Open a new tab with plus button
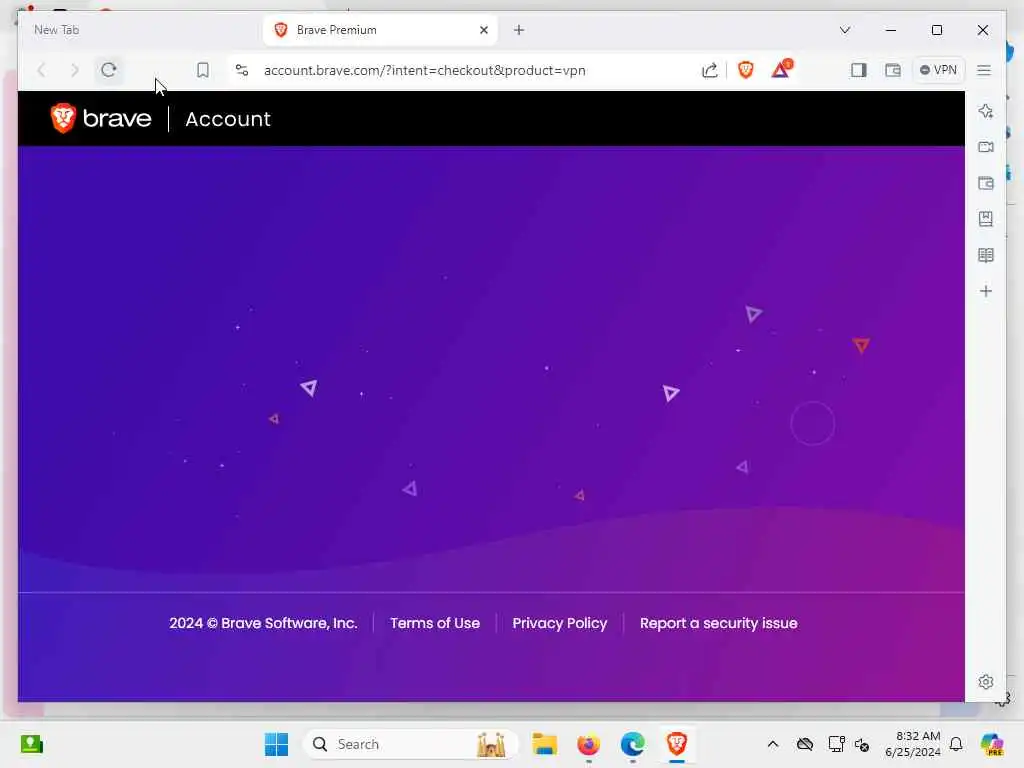 [519, 30]
